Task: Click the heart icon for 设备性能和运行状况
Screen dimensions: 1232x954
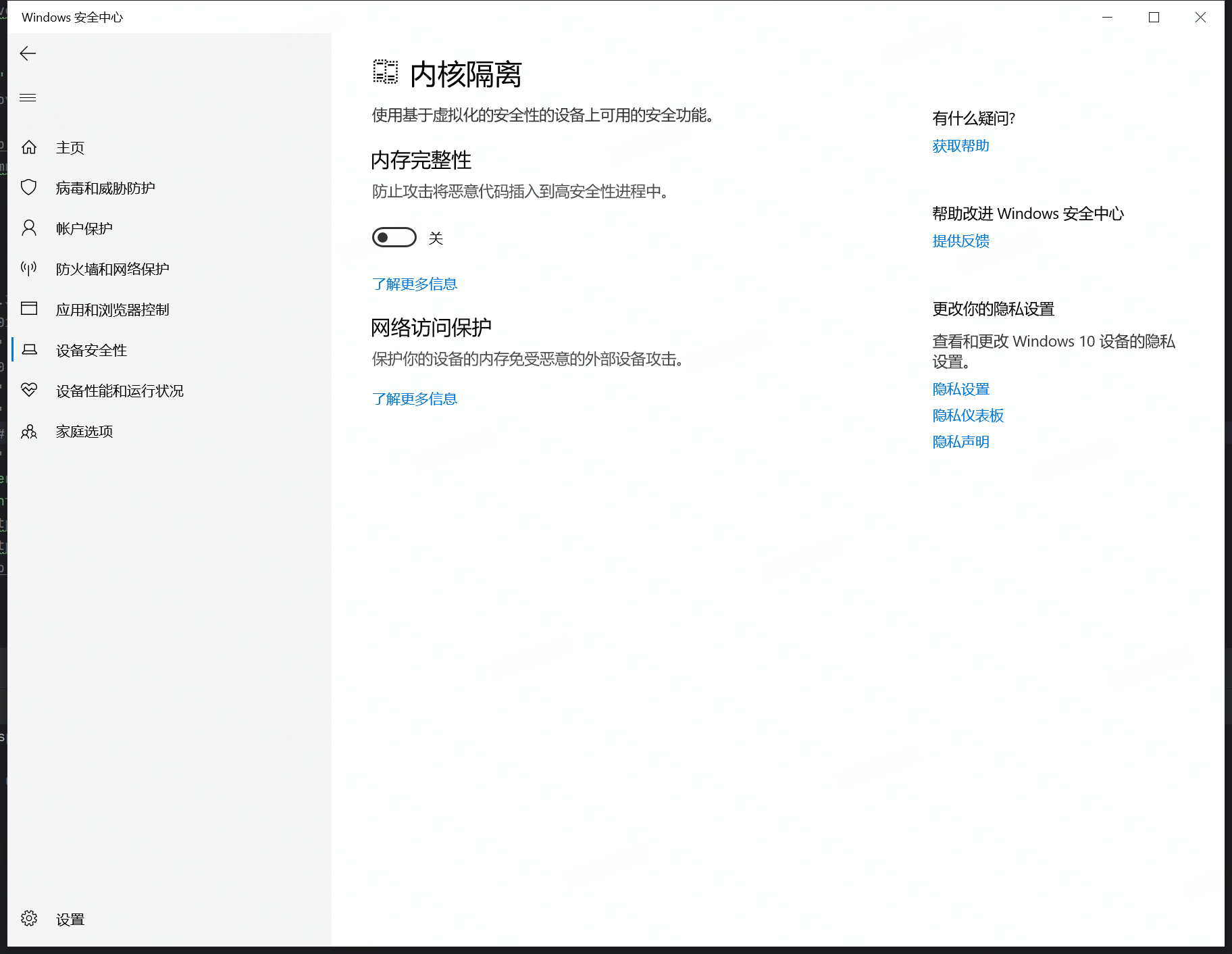Action: point(29,390)
